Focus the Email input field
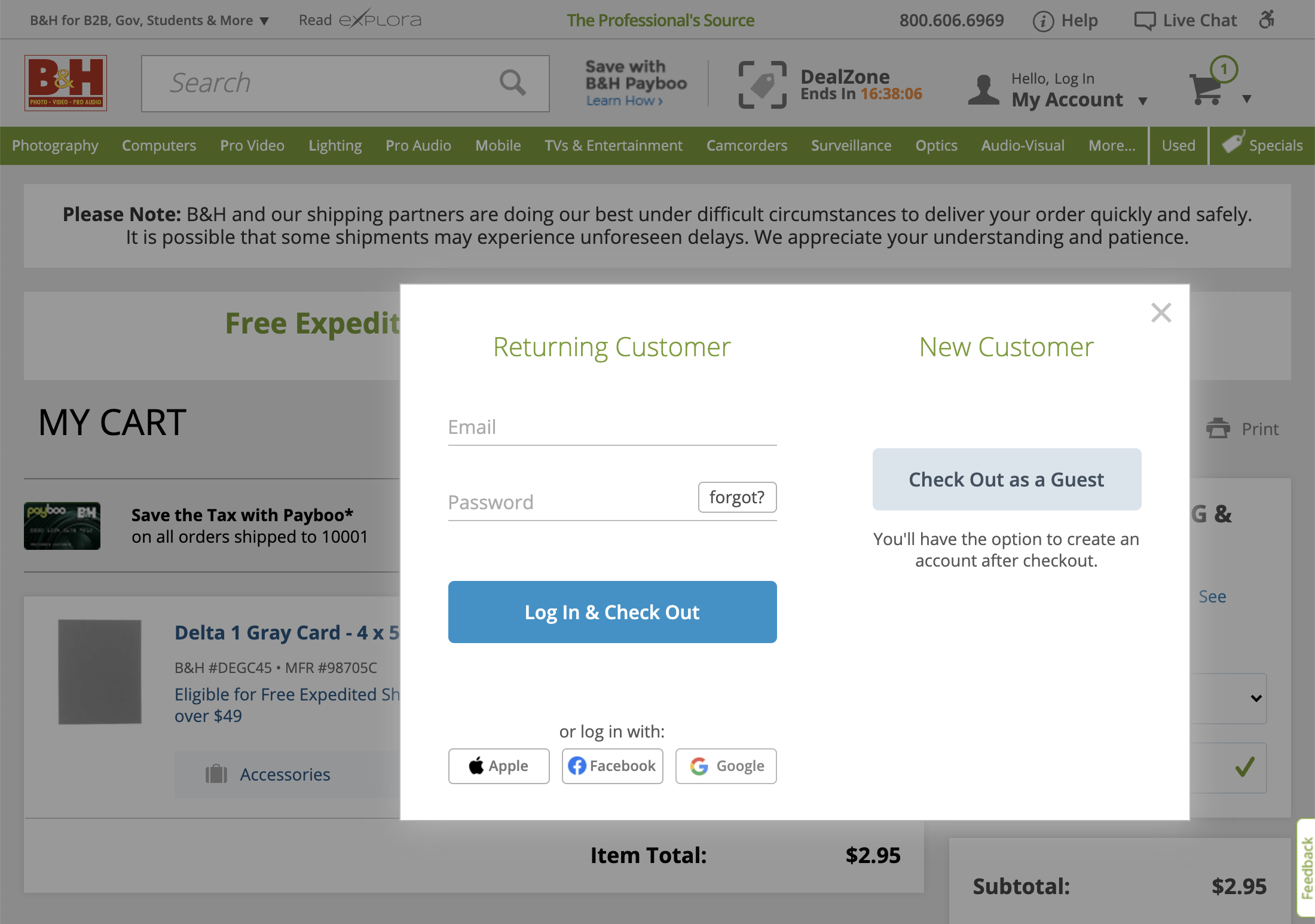Image resolution: width=1315 pixels, height=924 pixels. (612, 427)
